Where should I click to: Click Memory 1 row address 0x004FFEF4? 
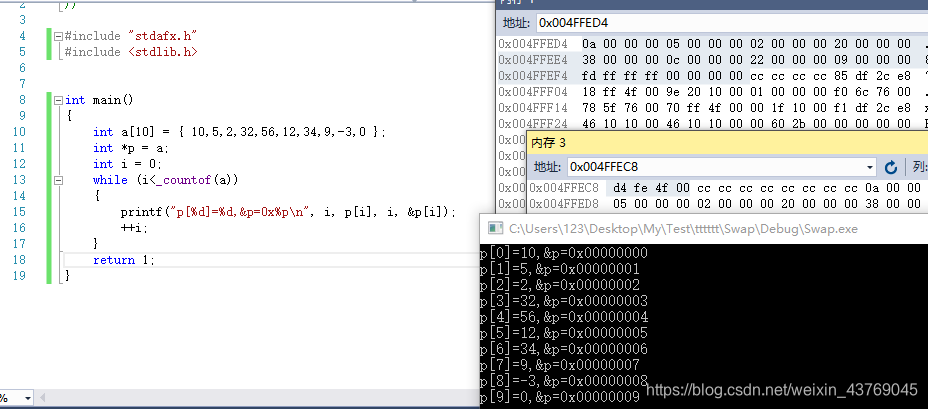[533, 76]
